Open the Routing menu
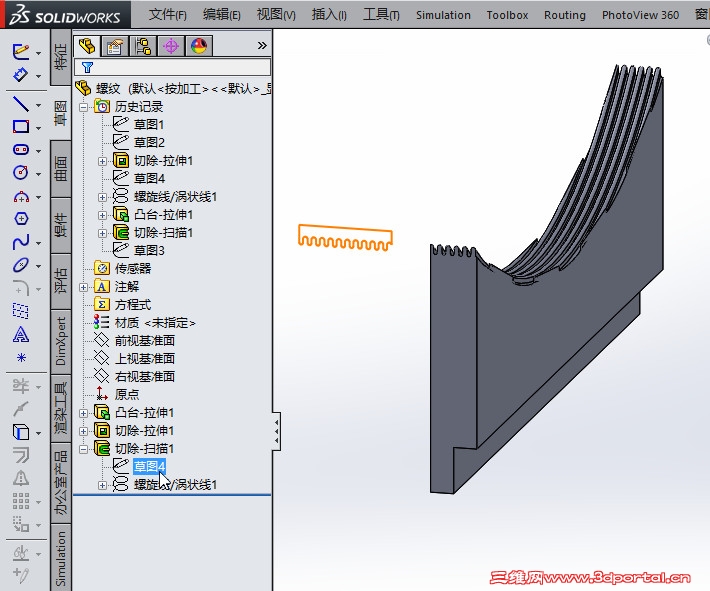 565,15
